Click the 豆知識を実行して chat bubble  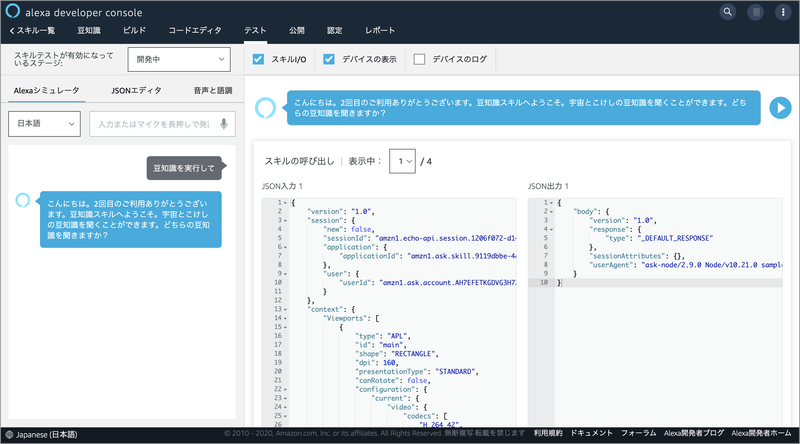[x=184, y=168]
